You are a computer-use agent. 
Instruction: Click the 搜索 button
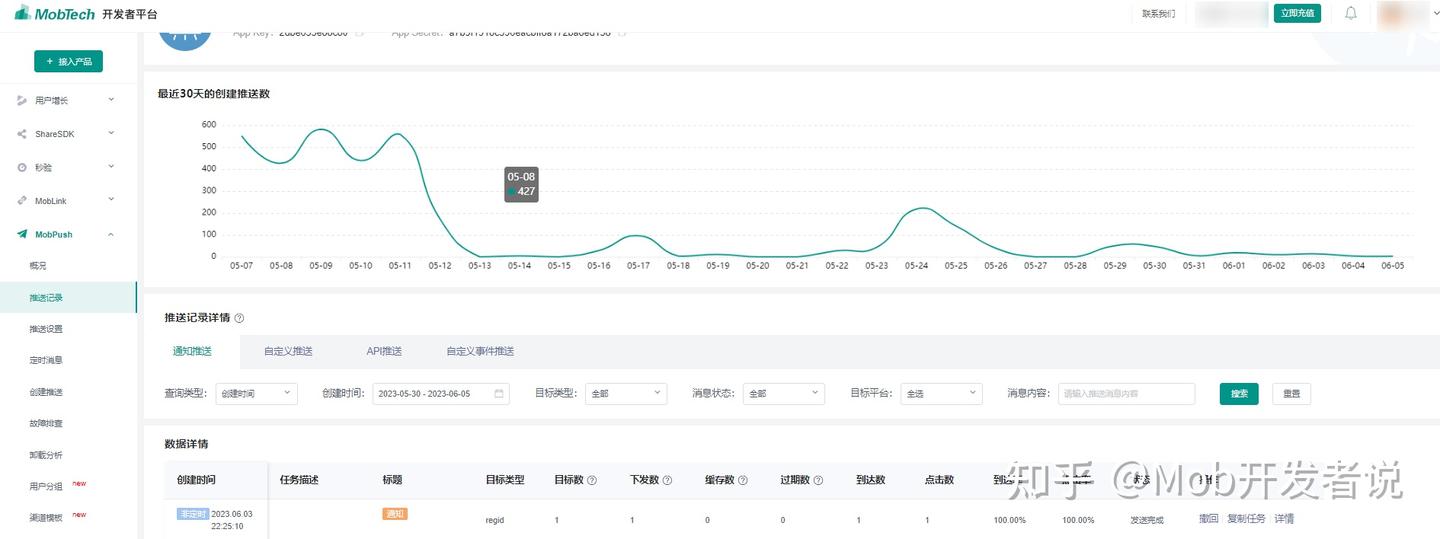1239,394
